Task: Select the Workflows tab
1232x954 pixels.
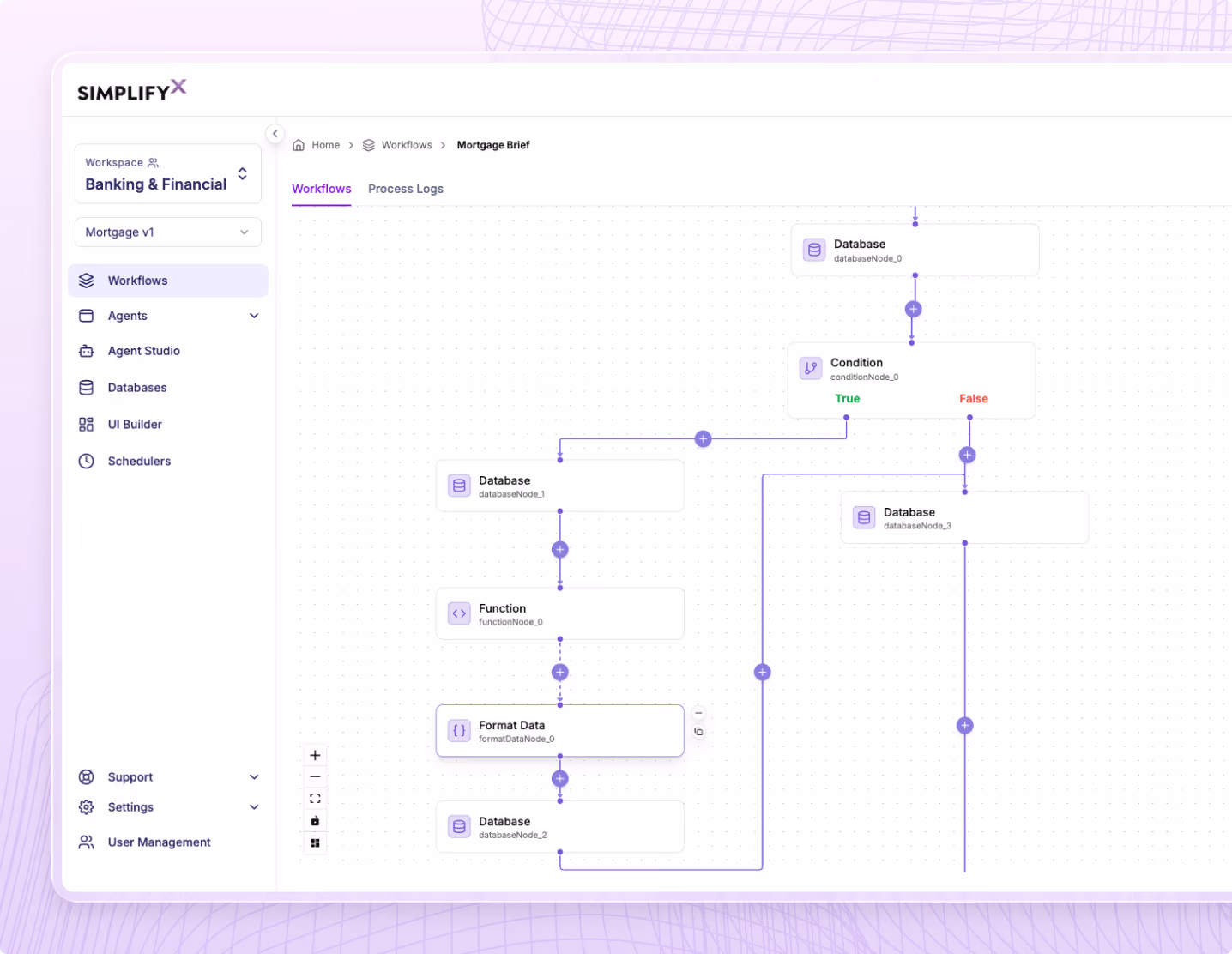Action: (322, 189)
